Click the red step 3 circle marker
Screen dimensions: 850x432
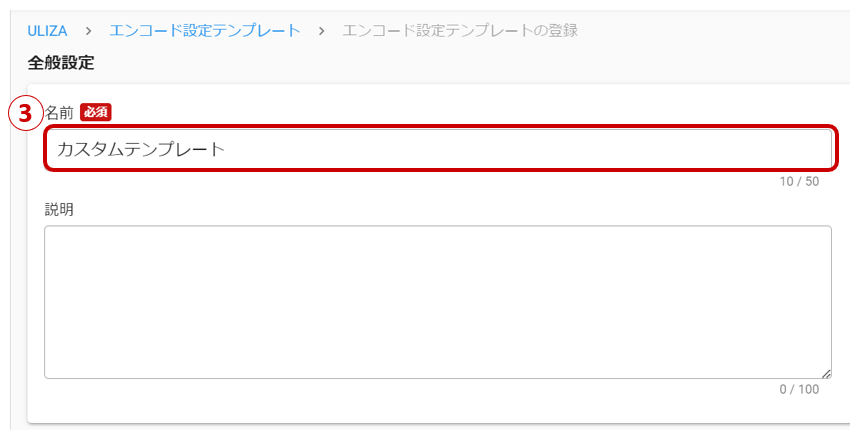[x=26, y=113]
